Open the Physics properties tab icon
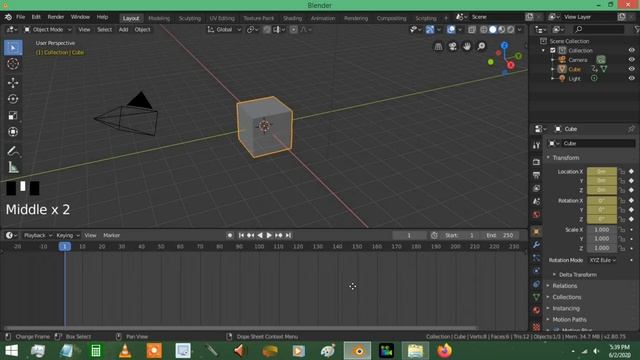This screenshot has height=360, width=640. click(x=536, y=271)
